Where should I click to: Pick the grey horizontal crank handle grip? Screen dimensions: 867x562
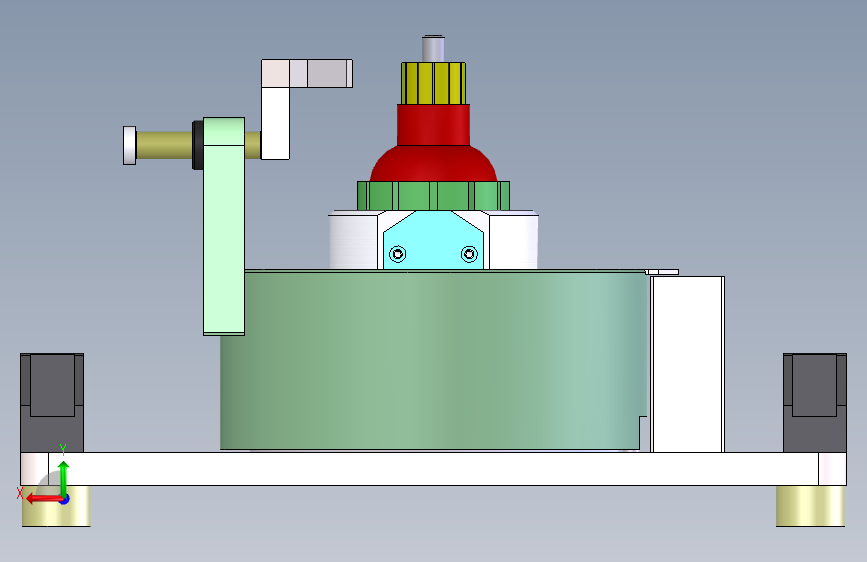point(330,74)
